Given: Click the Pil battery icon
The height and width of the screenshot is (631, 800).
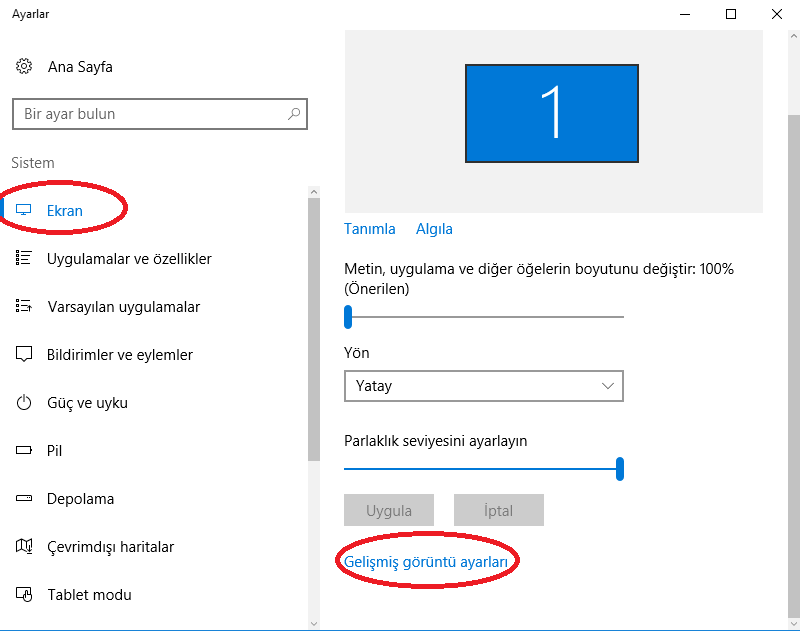Looking at the screenshot, I should click(23, 450).
